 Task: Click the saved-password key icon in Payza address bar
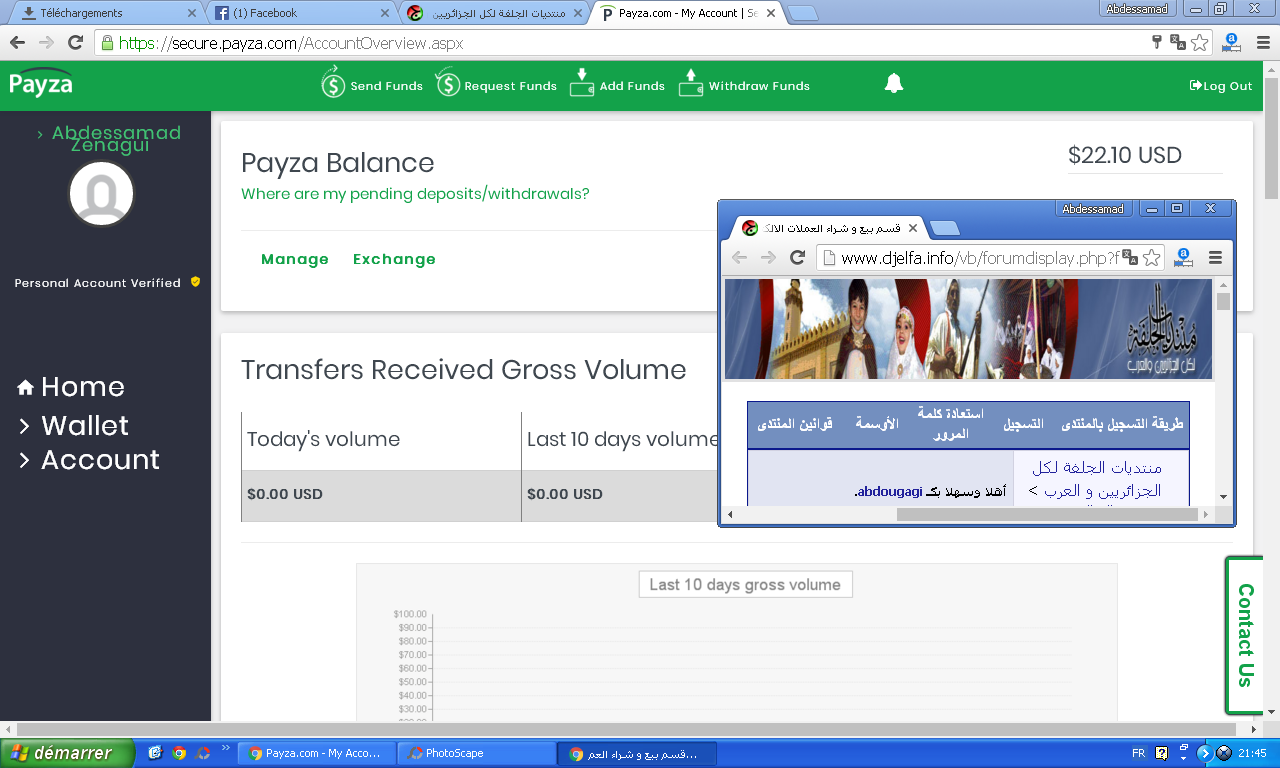point(1157,43)
